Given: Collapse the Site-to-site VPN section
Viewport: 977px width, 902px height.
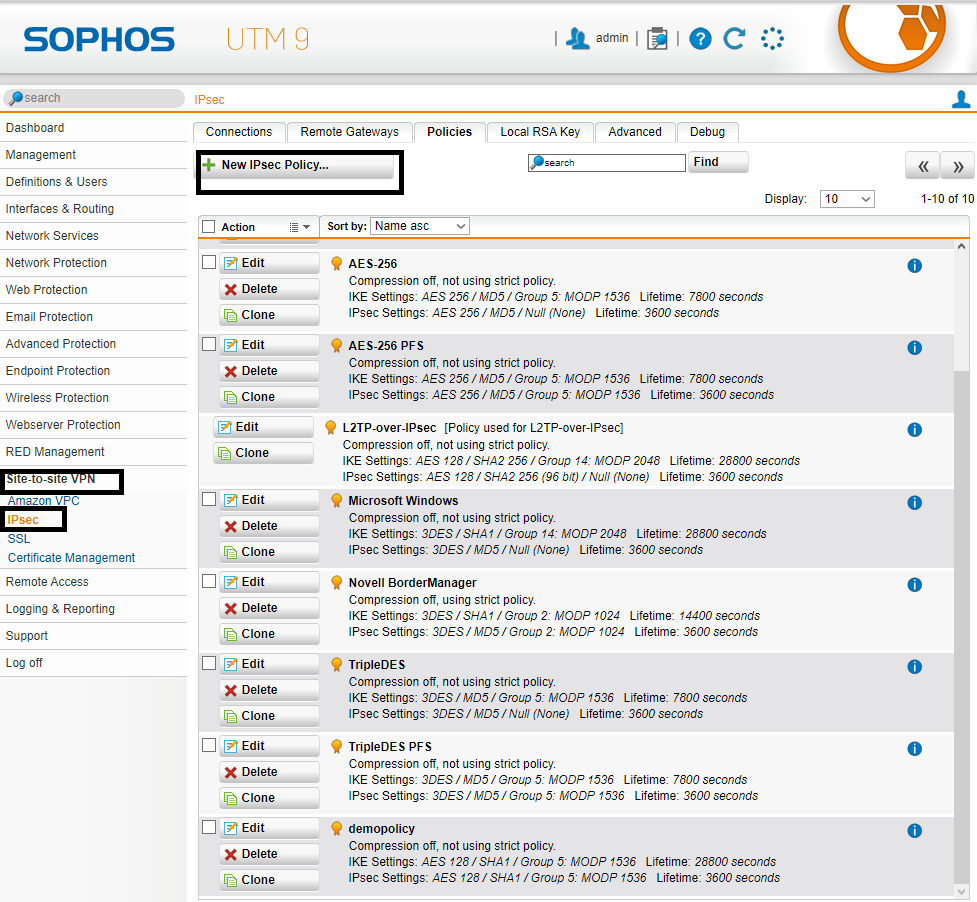Looking at the screenshot, I should pos(51,479).
